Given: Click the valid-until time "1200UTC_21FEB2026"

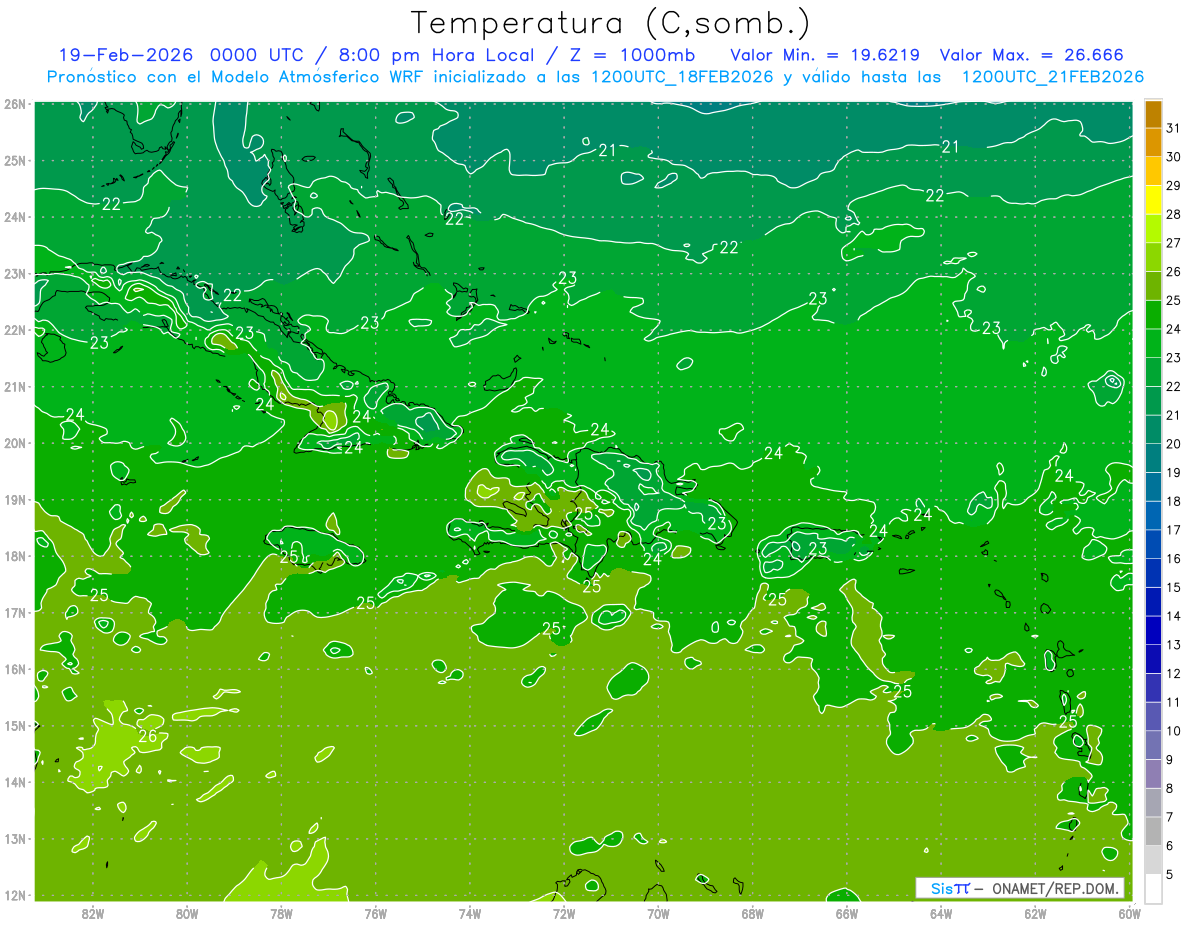Looking at the screenshot, I should pos(1052,77).
